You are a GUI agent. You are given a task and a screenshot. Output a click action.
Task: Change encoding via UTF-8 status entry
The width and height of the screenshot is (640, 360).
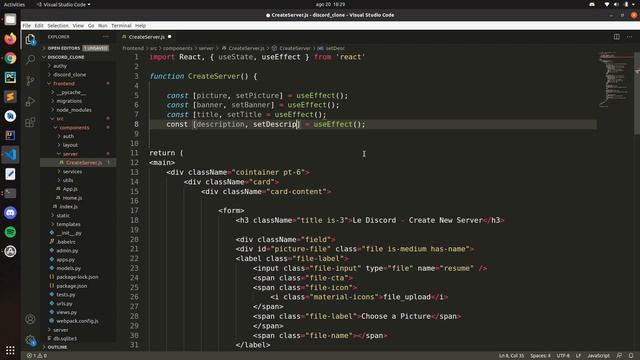563,356
